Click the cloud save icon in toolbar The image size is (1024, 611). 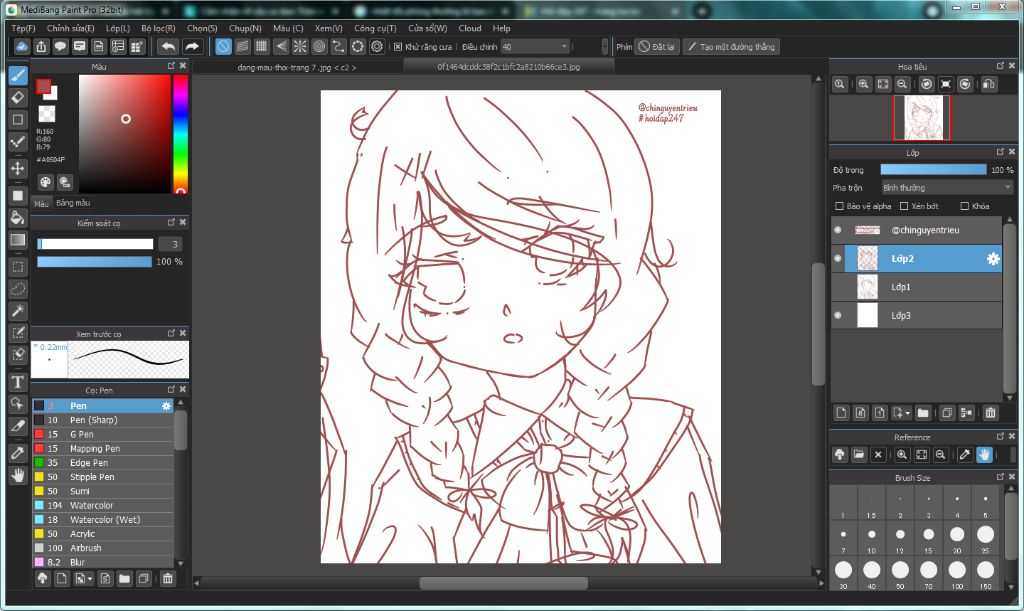coord(22,46)
